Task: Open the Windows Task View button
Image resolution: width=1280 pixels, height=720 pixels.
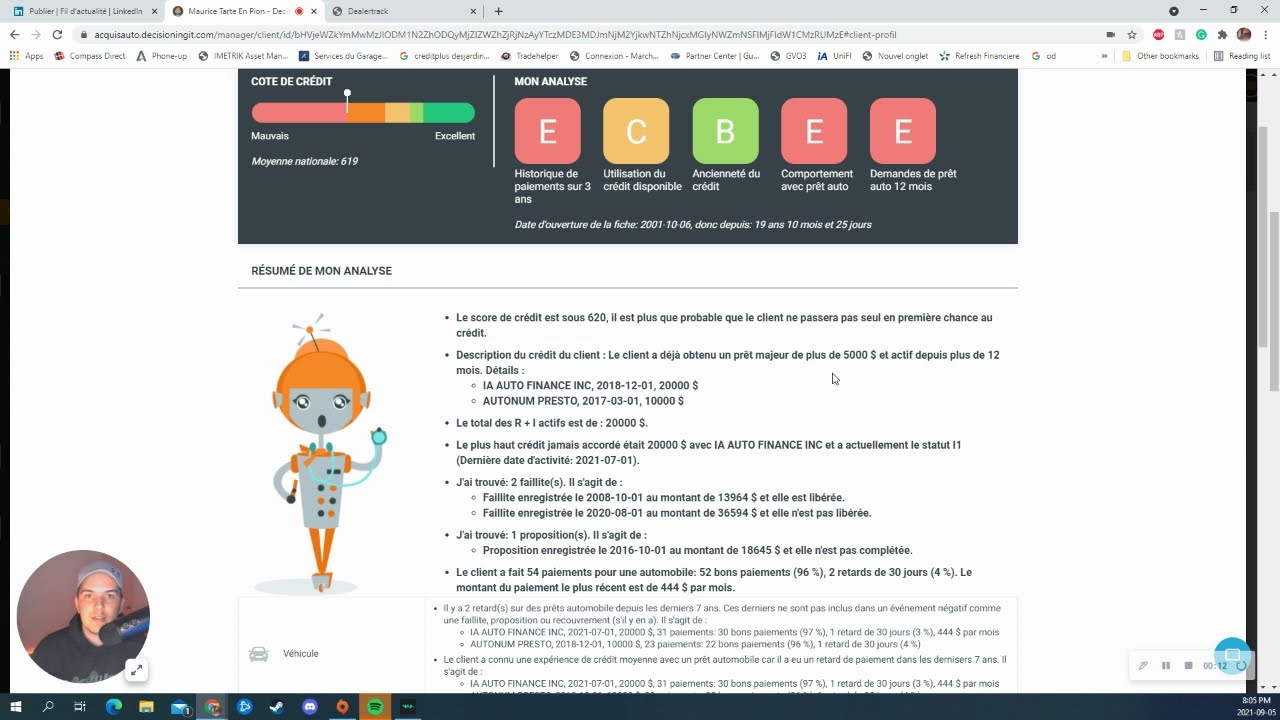Action: tap(80, 707)
